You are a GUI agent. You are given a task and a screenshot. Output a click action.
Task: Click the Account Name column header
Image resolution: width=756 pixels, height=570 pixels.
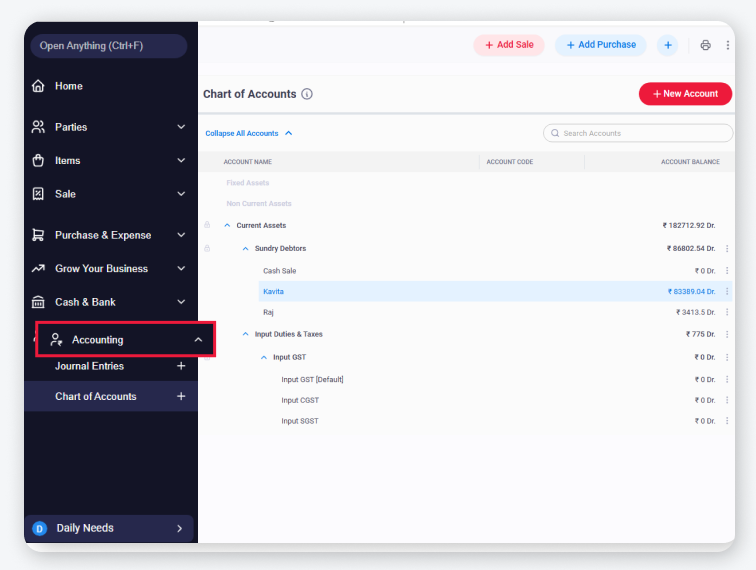(247, 162)
